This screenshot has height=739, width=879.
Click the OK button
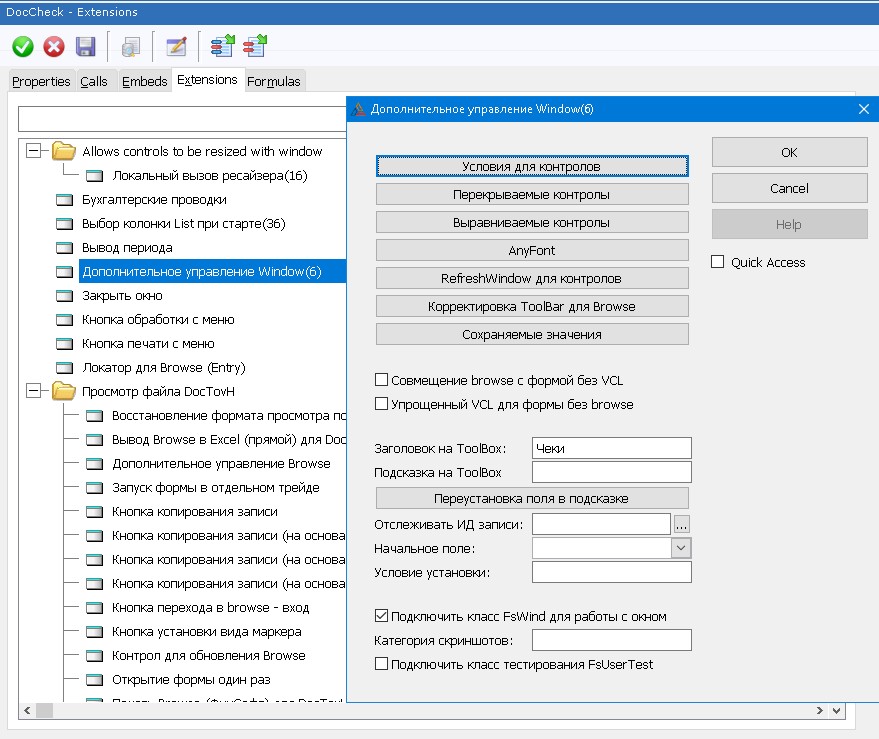coord(789,152)
